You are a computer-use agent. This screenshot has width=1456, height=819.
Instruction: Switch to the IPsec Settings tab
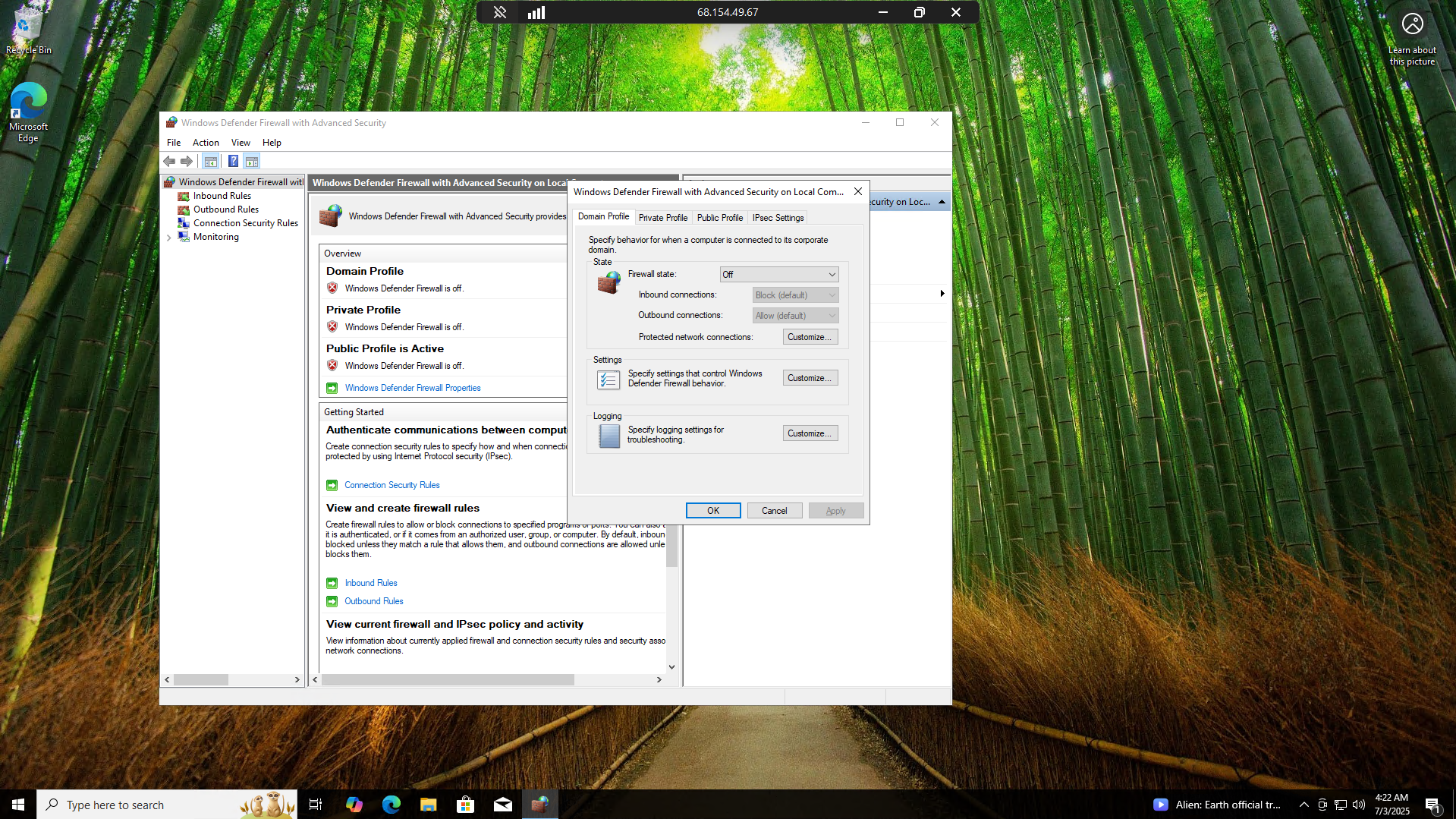pos(778,218)
